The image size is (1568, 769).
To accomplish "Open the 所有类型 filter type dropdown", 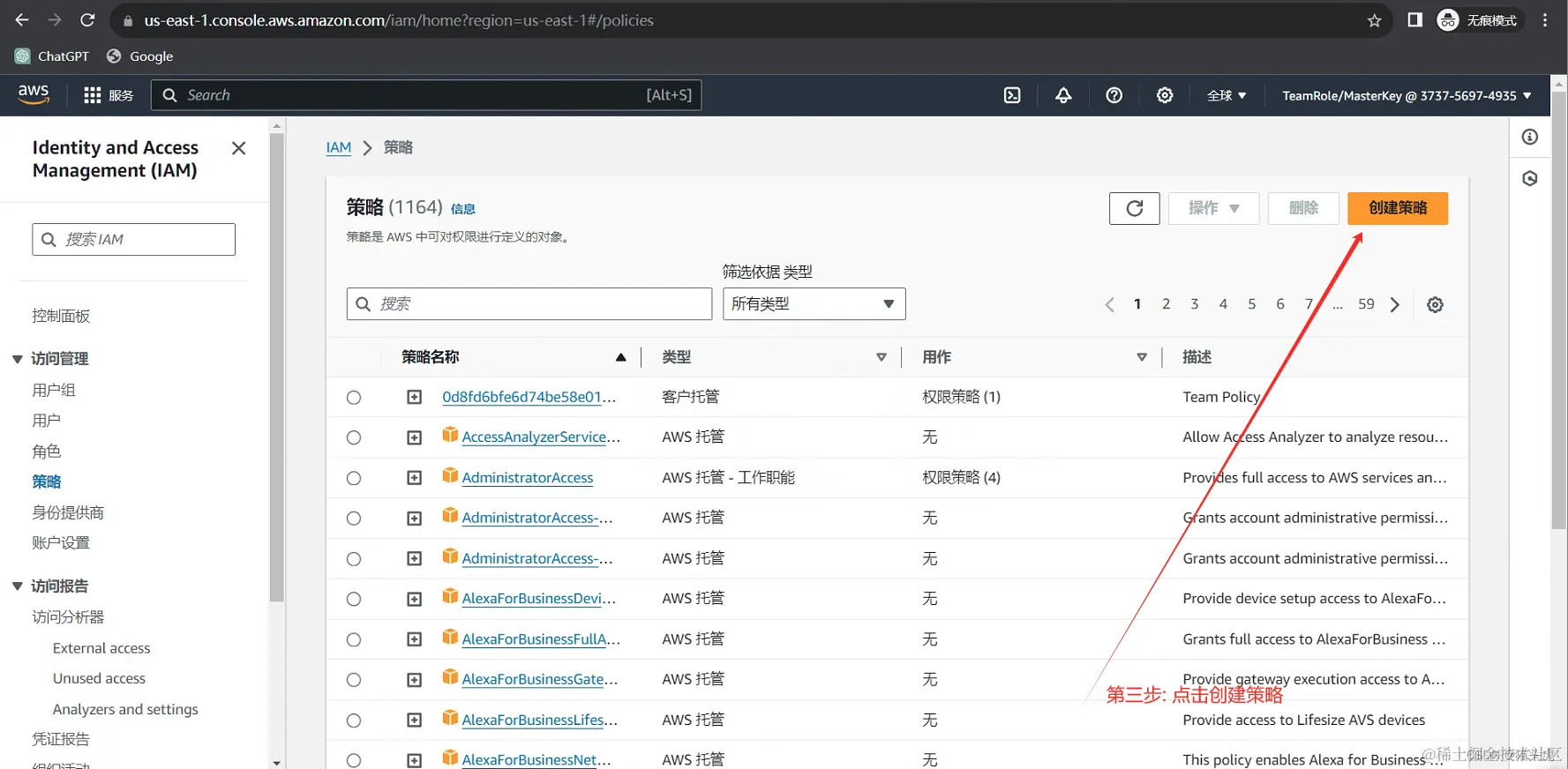I will click(814, 304).
